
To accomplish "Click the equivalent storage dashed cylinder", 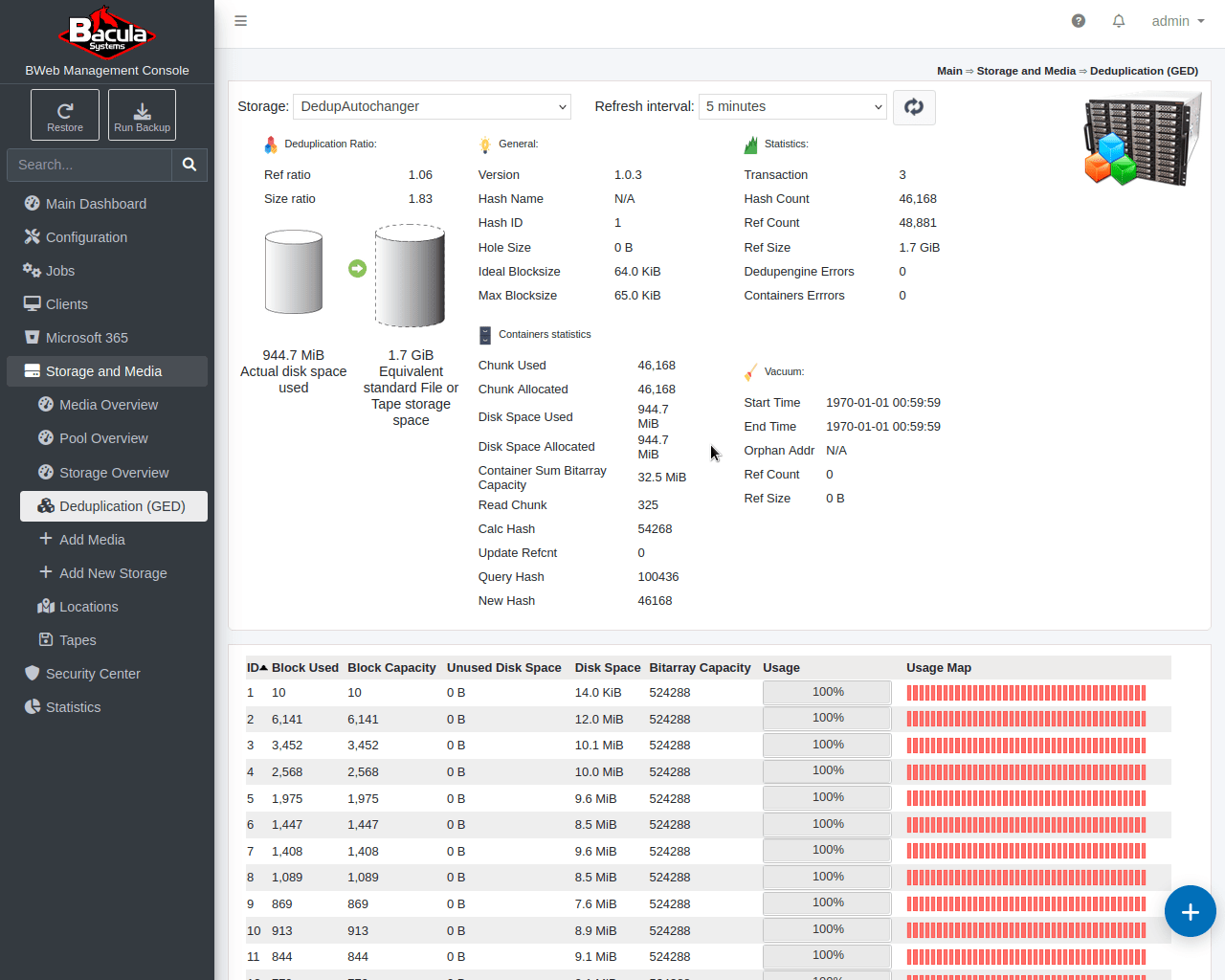I will click(410, 276).
